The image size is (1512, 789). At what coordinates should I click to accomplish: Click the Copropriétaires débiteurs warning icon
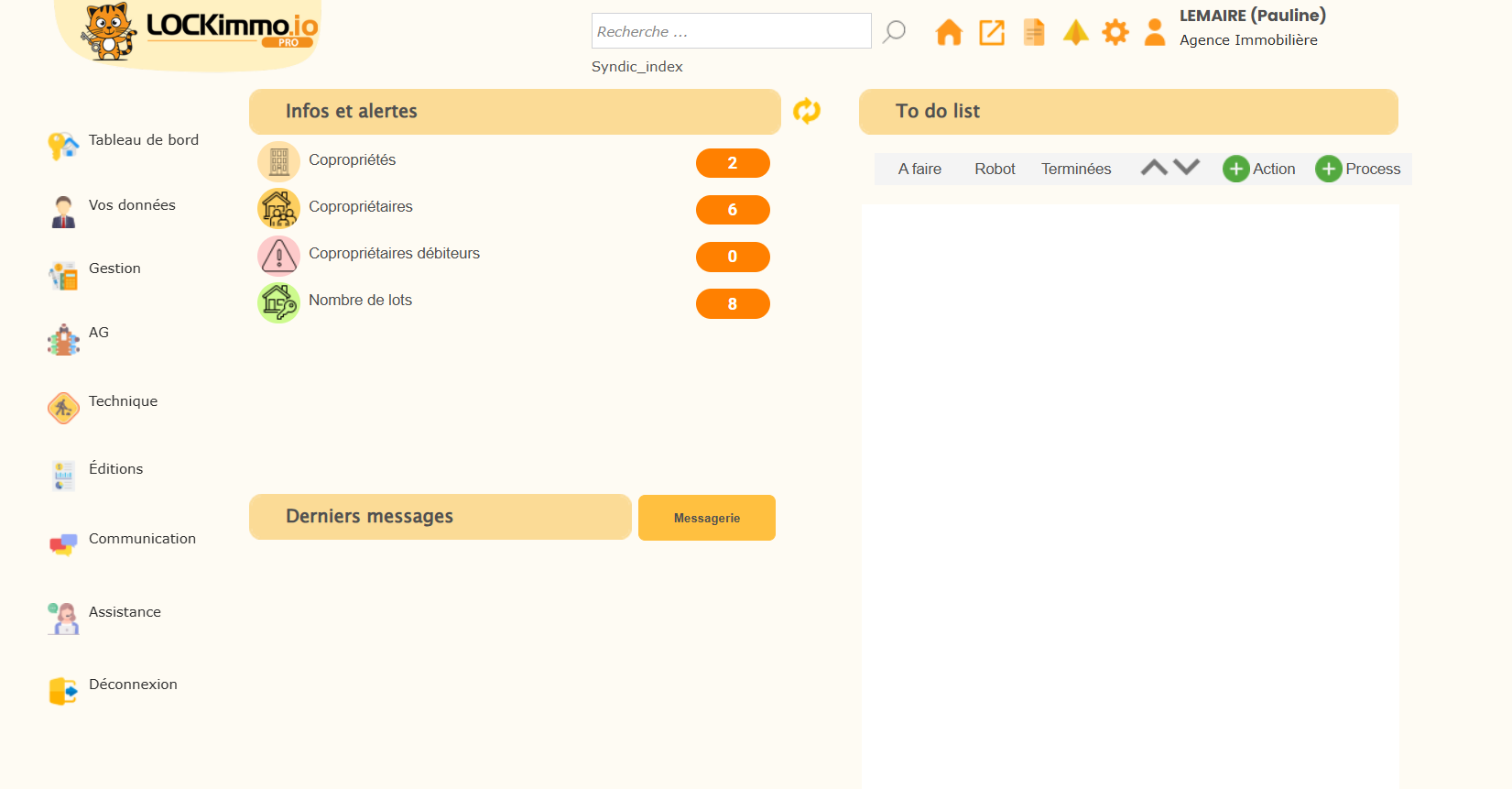pyautogui.click(x=278, y=256)
